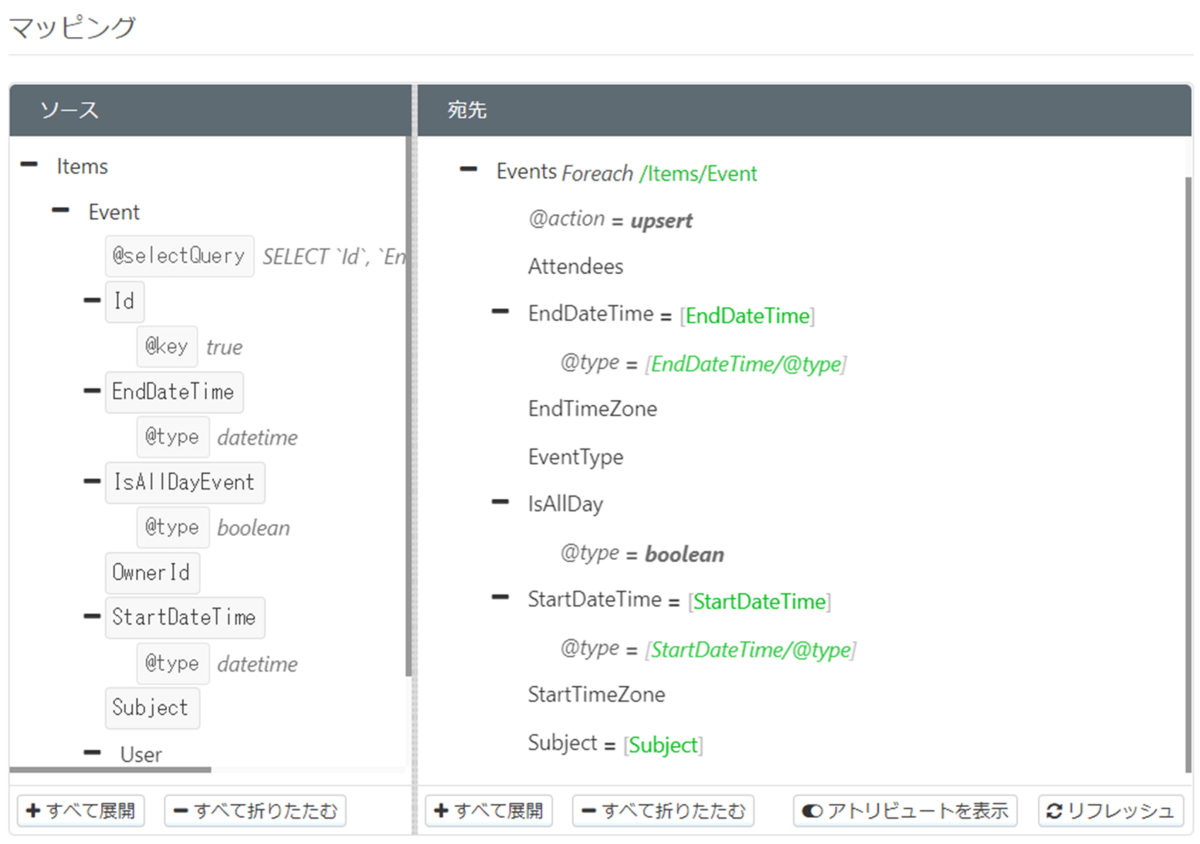Collapse the destination Events node
Viewport: 1200px width, 844px height.
468,171
